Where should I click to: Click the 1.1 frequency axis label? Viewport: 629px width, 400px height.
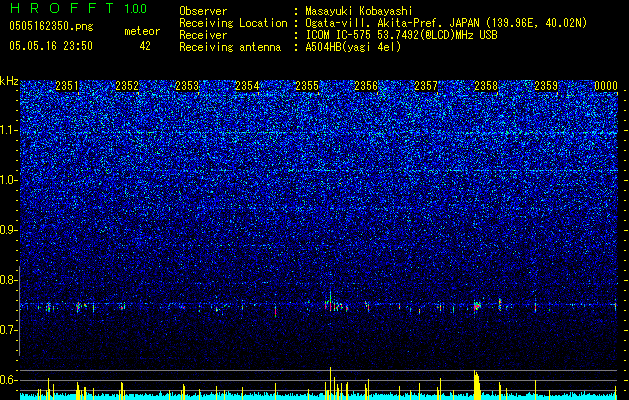(9, 130)
